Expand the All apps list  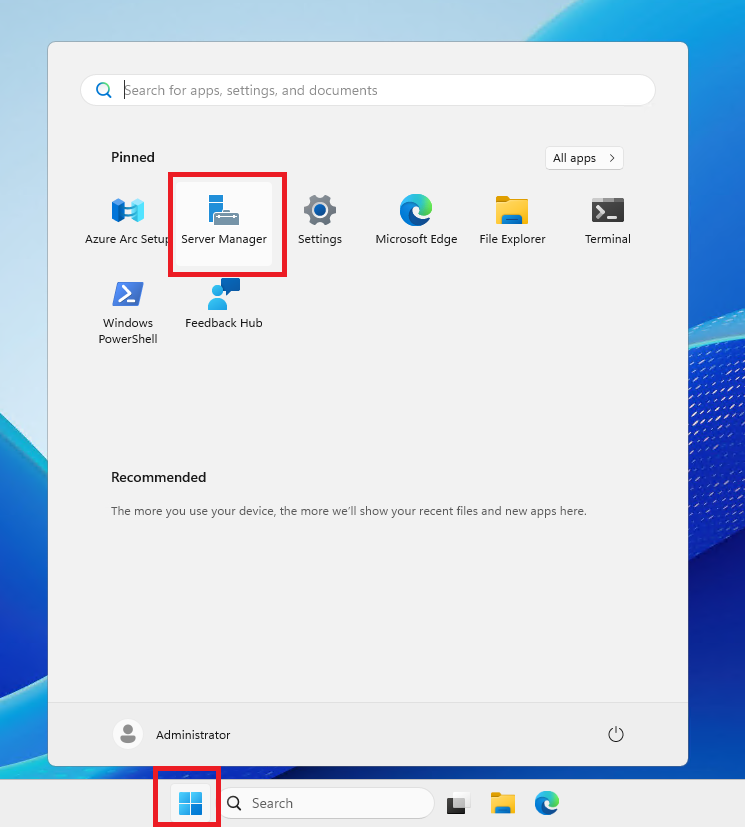[584, 158]
